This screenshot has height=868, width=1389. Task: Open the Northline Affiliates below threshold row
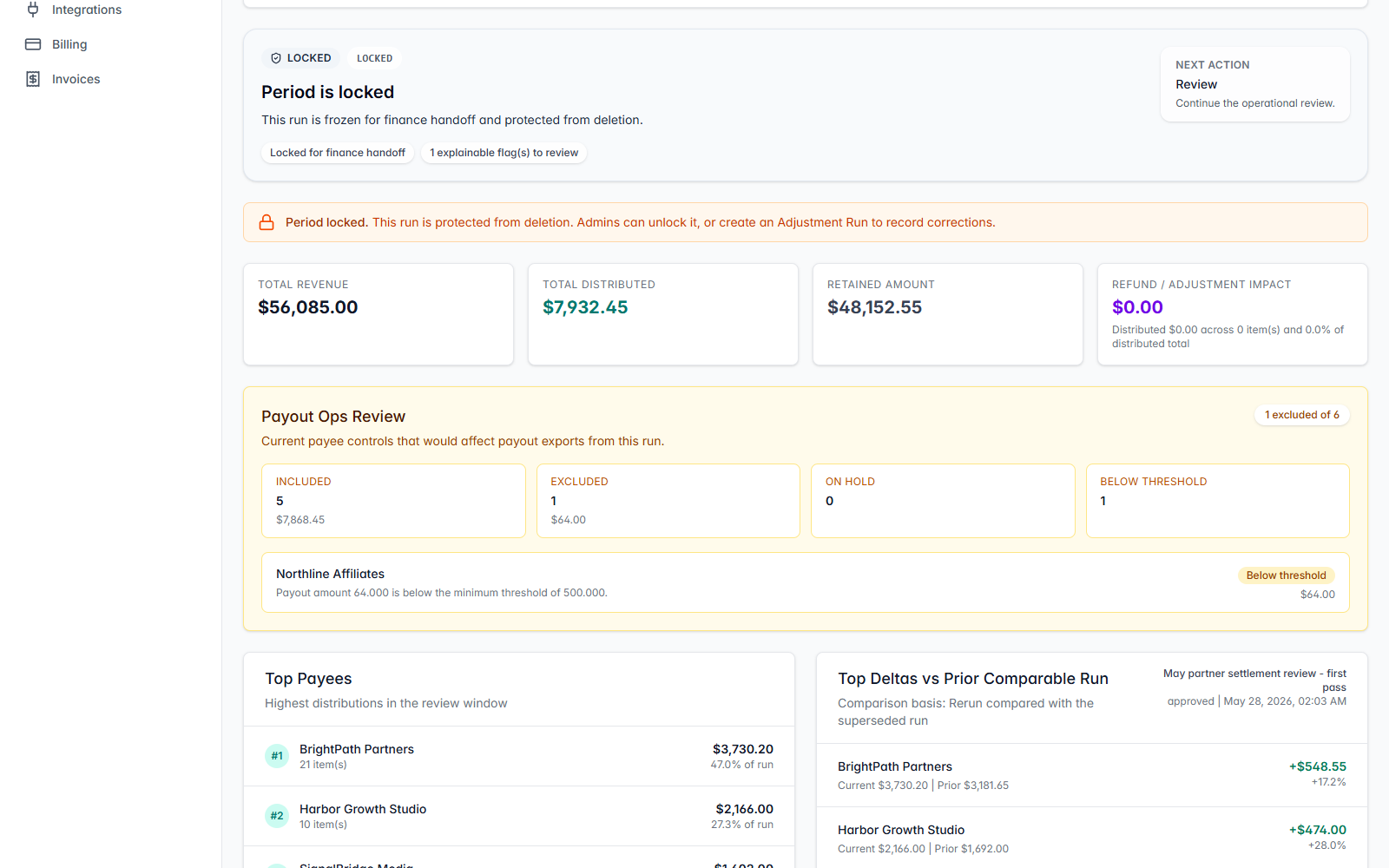[x=806, y=582]
